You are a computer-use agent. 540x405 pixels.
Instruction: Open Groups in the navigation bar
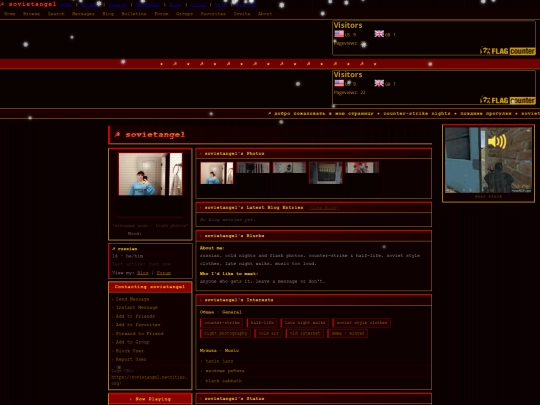pos(184,14)
